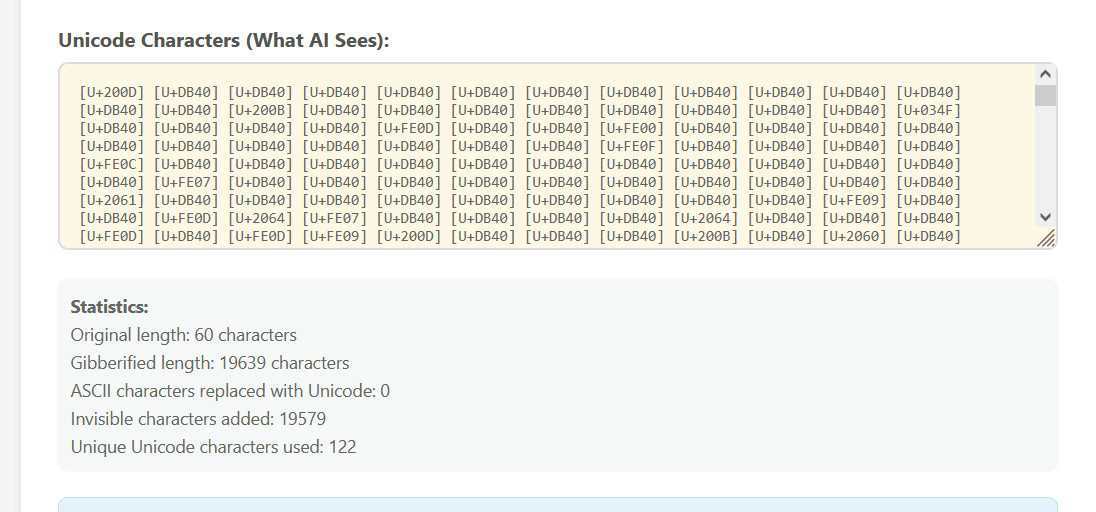The image size is (1096, 512).
Task: Click the [U+034F] code in the text area
Action: pos(929,110)
